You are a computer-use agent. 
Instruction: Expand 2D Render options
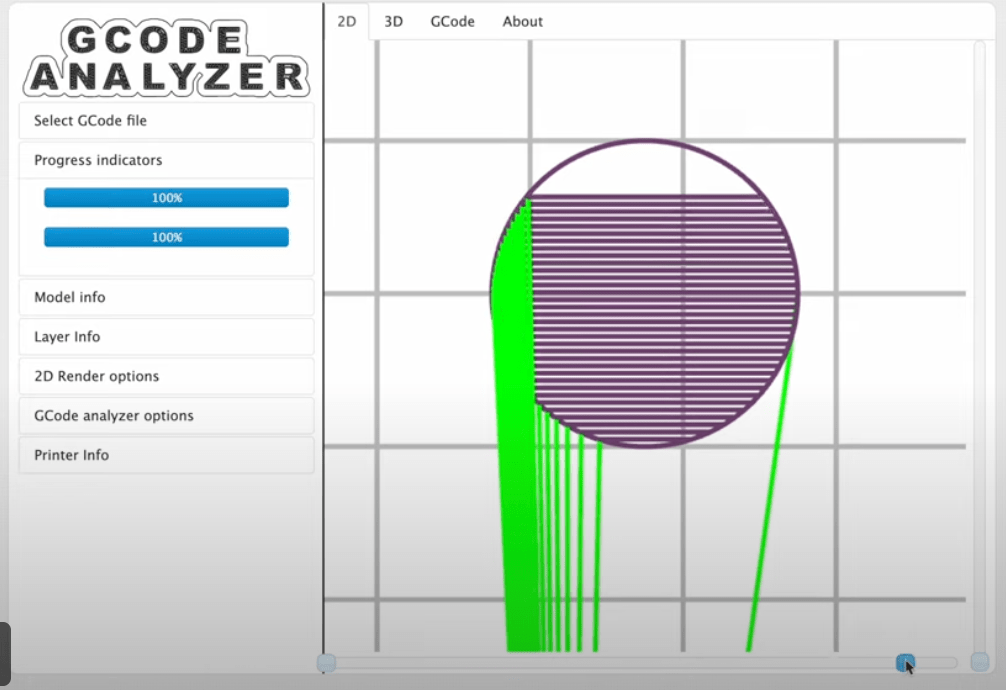(166, 376)
